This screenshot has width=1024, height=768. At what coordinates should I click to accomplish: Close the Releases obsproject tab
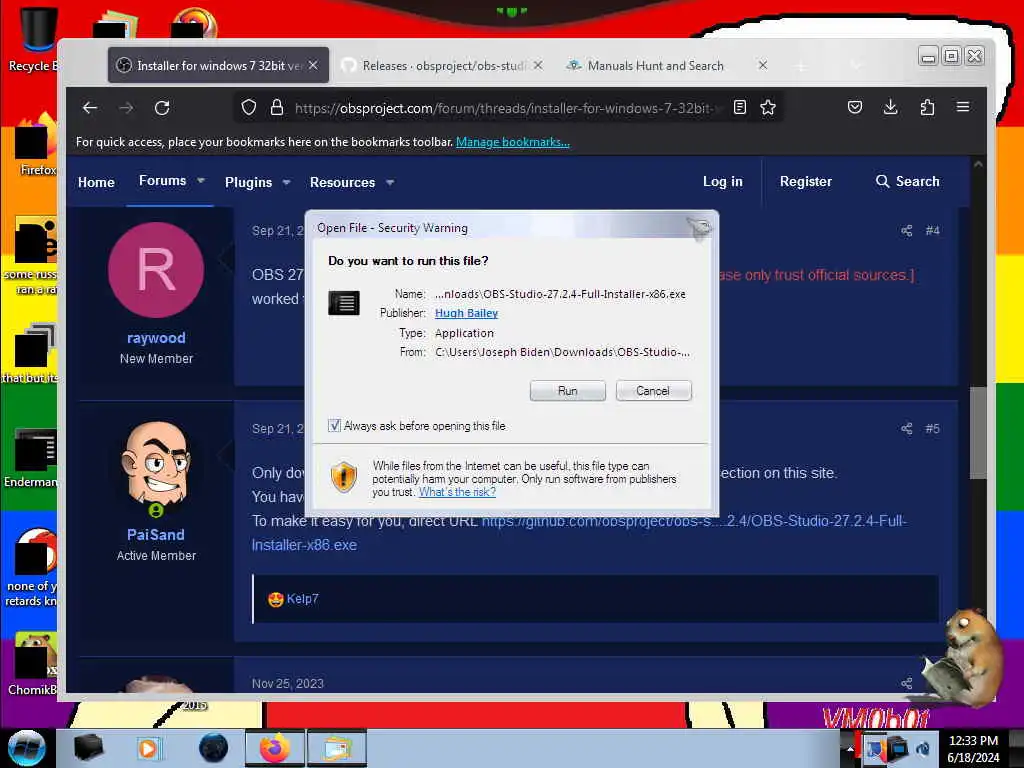click(x=538, y=65)
